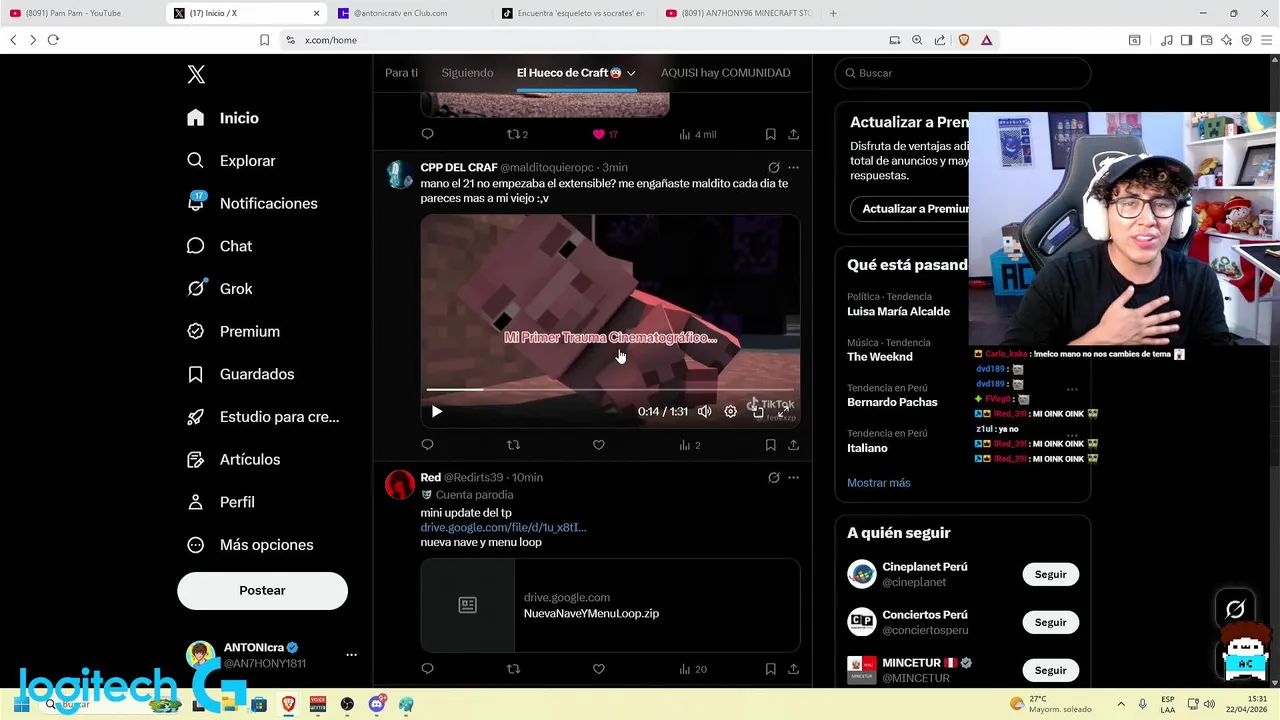
Task: Reply to the CPP DEL CRAF post
Action: (427, 445)
